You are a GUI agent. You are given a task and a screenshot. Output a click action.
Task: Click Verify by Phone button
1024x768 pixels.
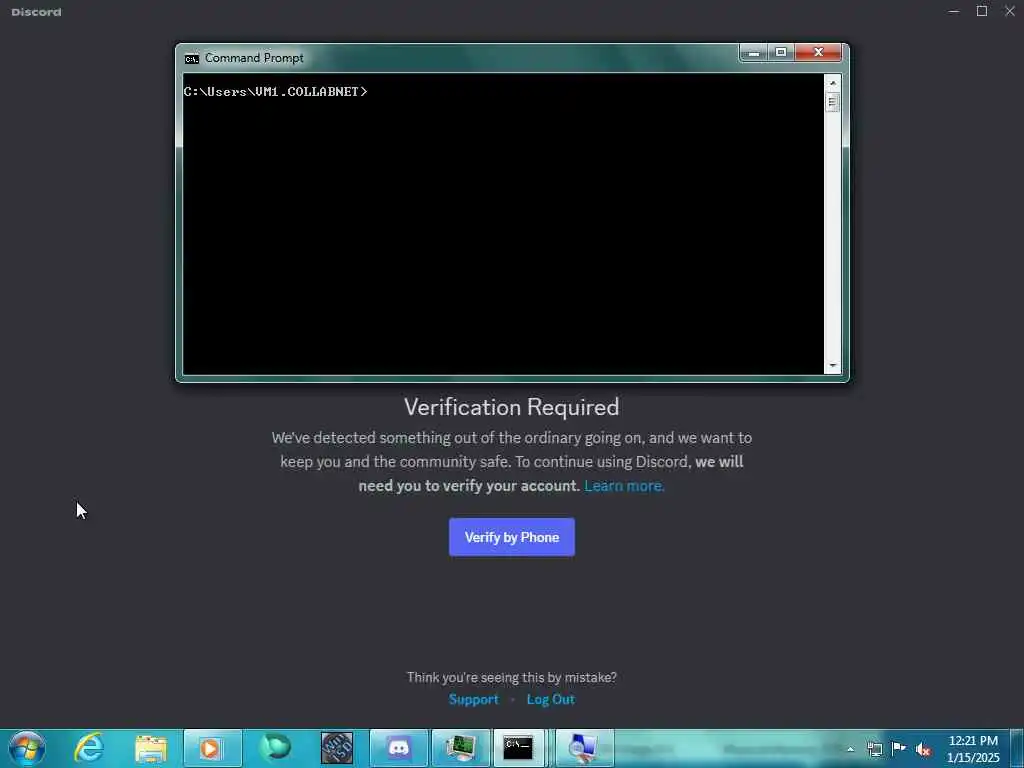coord(511,537)
